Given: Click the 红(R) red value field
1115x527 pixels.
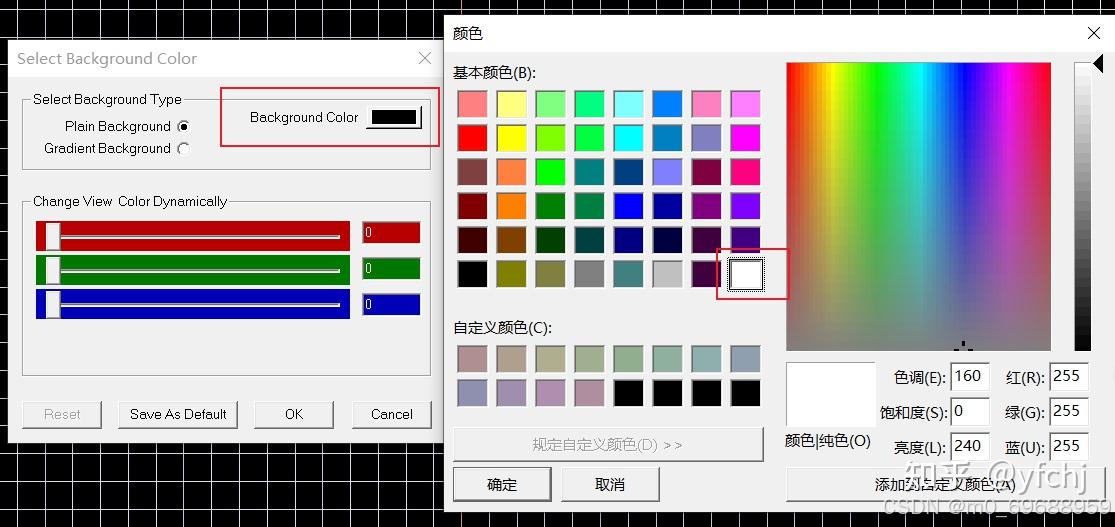Looking at the screenshot, I should 1069,376.
